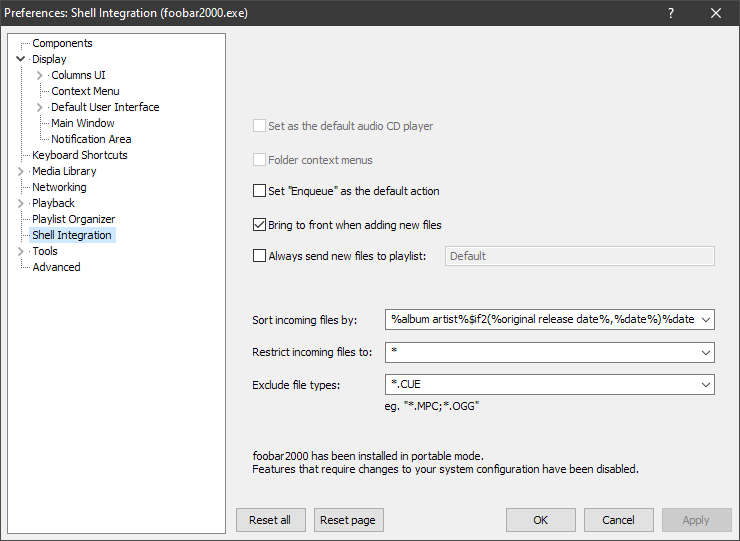The height and width of the screenshot is (541, 740).
Task: Collapse the Display tree node
Action: (x=20, y=59)
